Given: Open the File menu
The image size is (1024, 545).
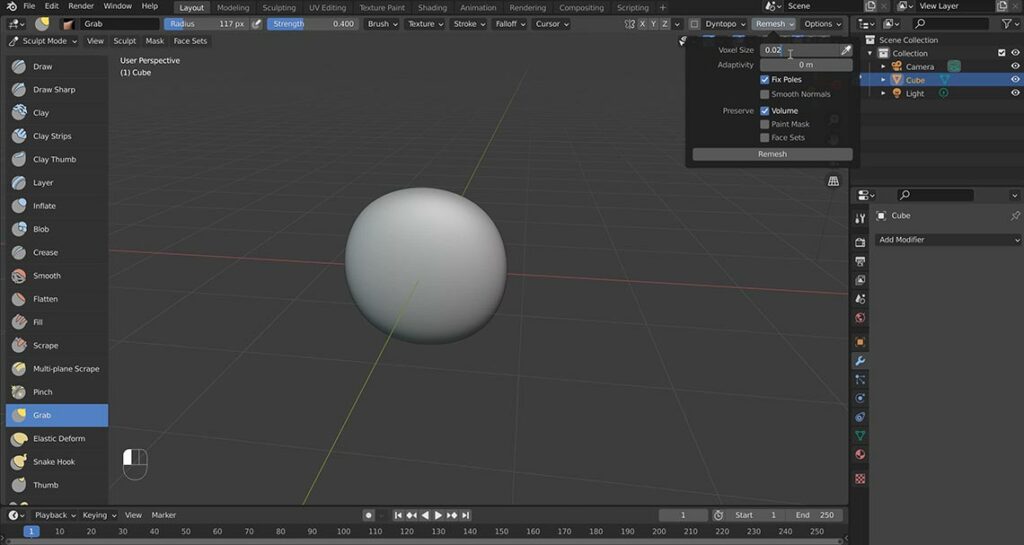Looking at the screenshot, I should coord(29,6).
